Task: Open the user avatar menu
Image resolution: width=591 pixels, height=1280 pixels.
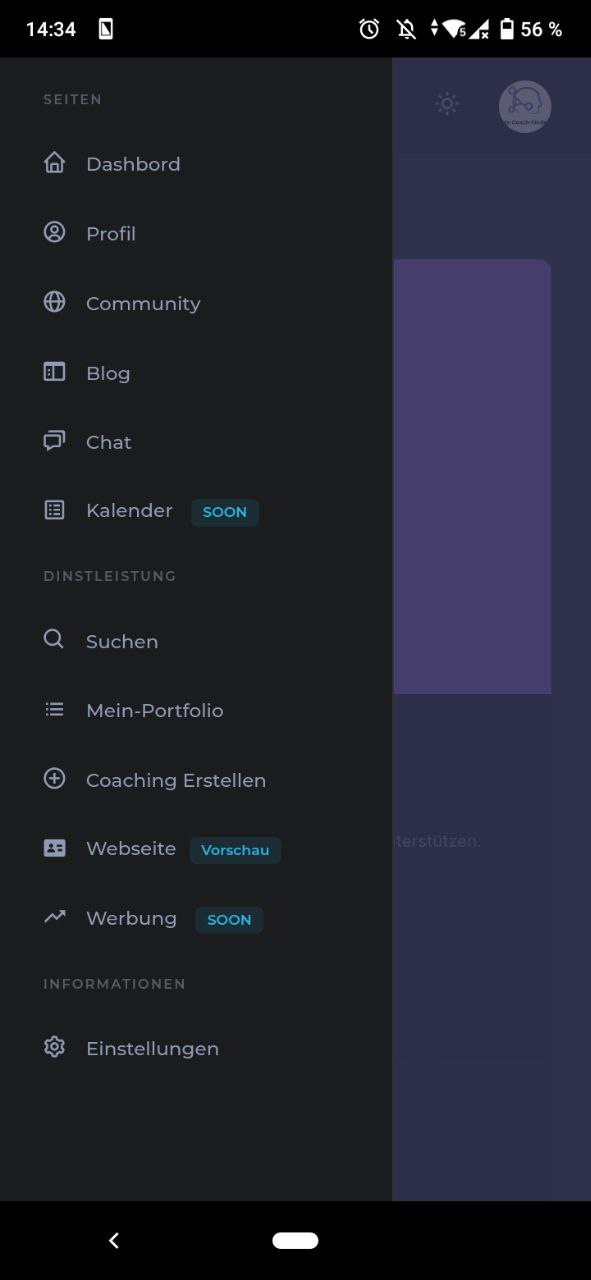Action: tap(525, 106)
